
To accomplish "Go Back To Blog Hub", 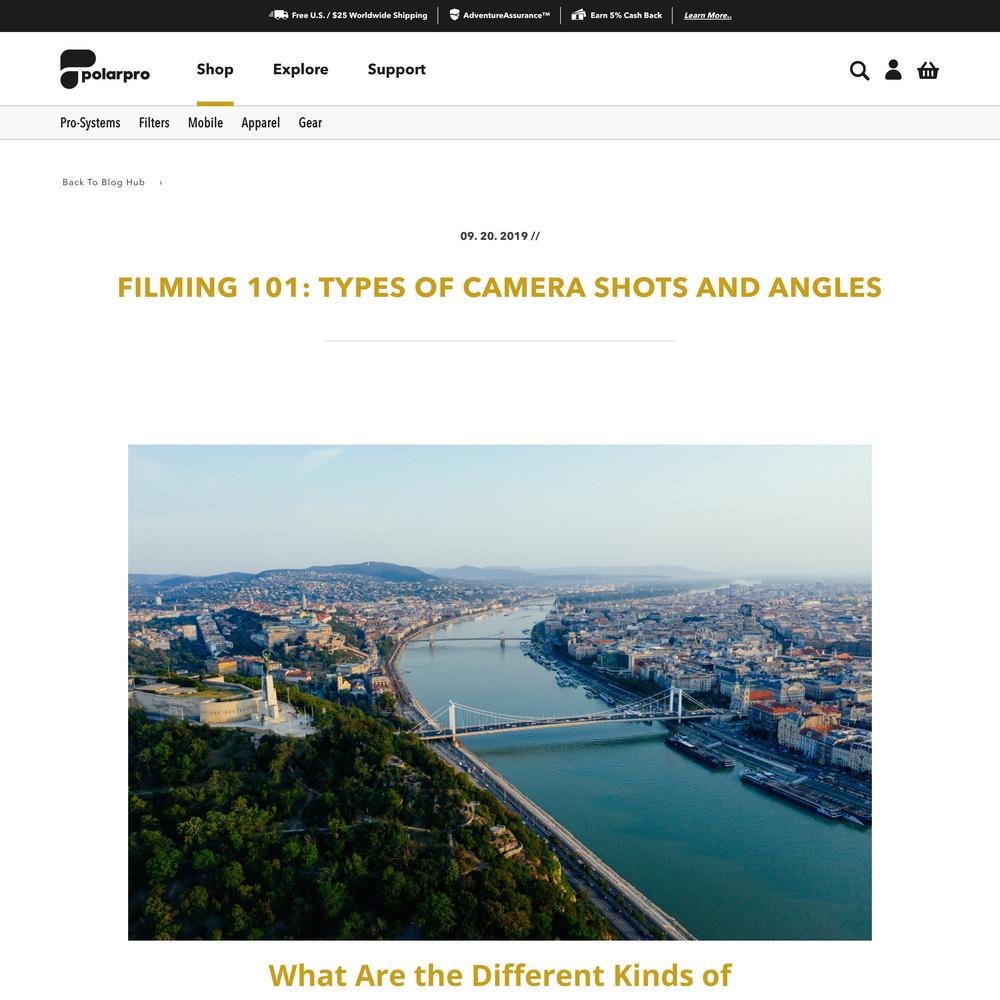I will click(103, 182).
